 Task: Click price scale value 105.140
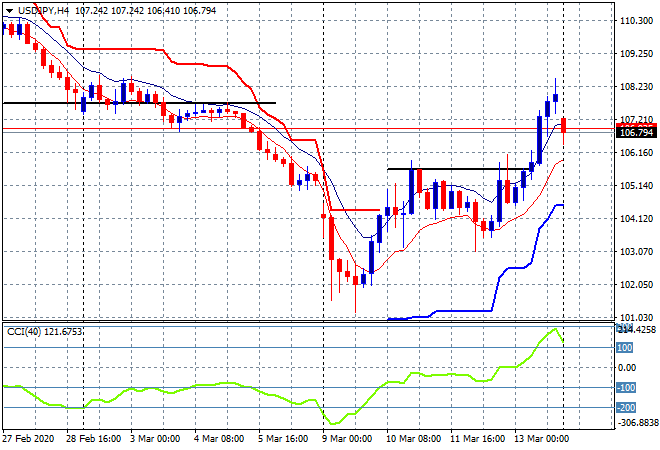(x=636, y=186)
